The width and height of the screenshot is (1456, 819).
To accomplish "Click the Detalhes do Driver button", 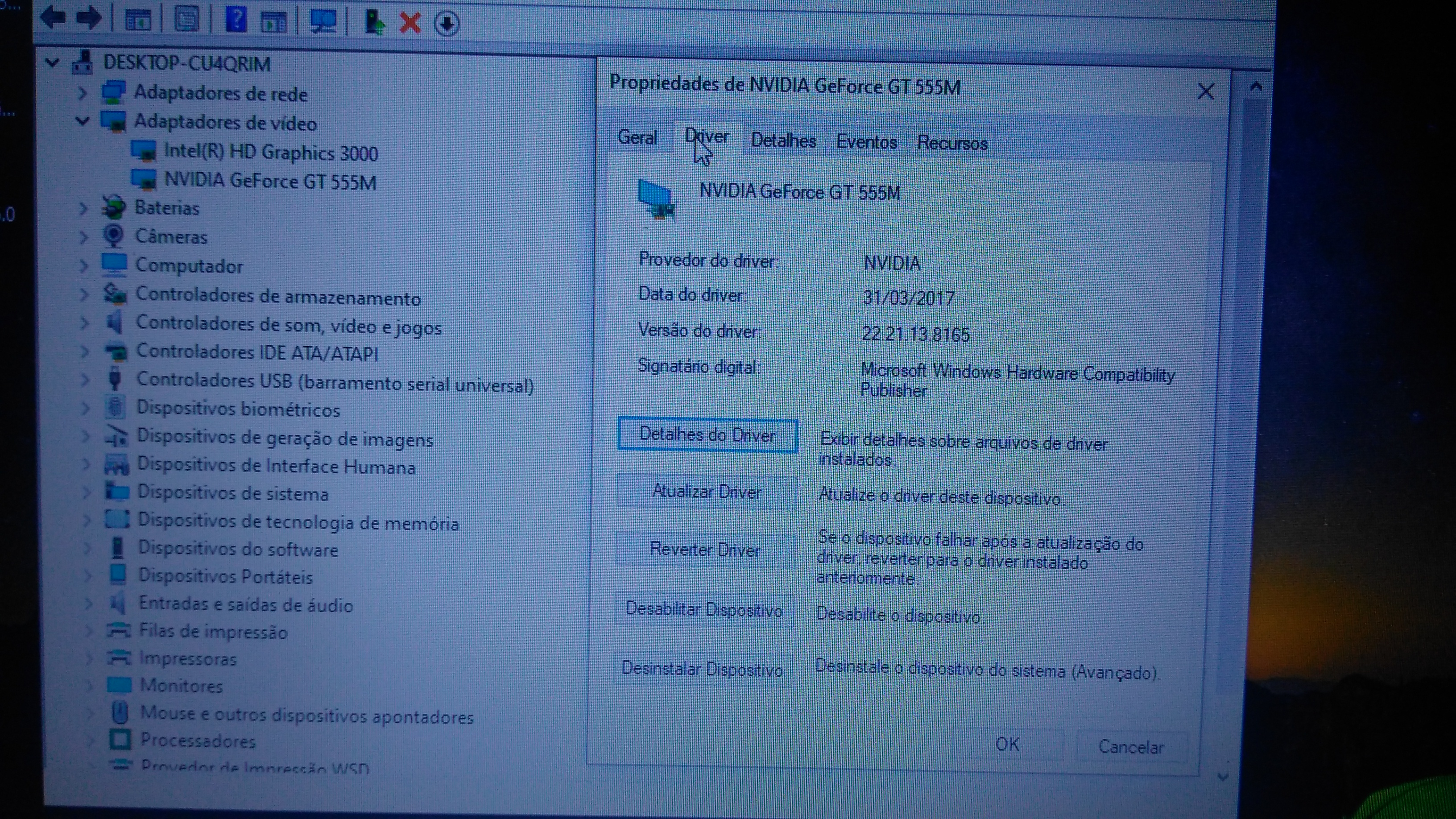I will tap(707, 434).
